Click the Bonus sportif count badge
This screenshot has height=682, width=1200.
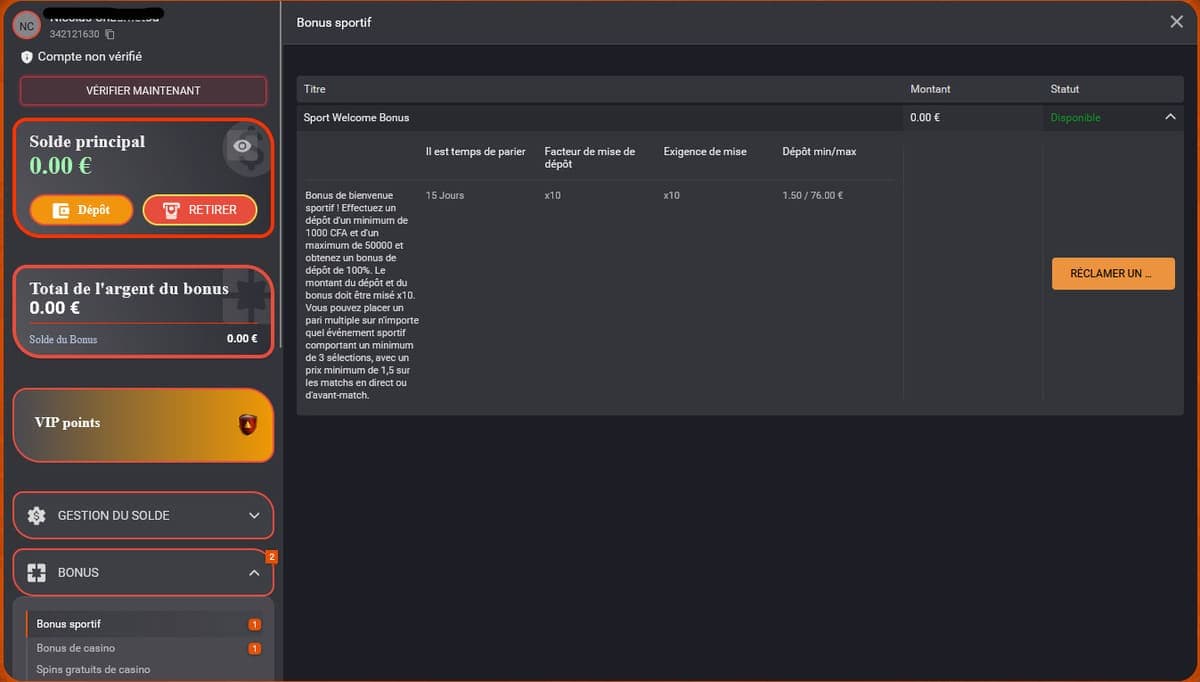pos(254,625)
